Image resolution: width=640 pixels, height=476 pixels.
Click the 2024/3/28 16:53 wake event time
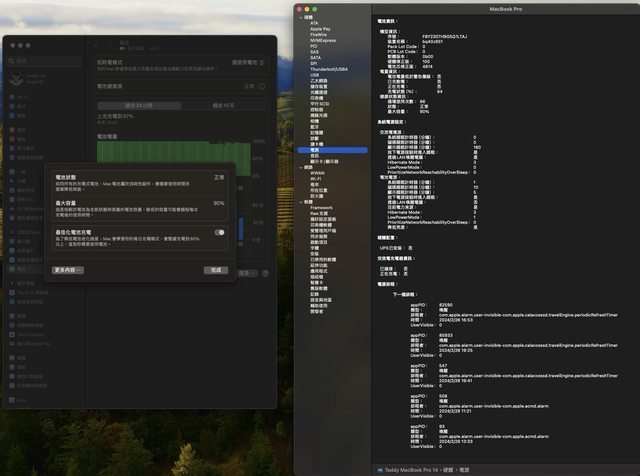coord(456,320)
